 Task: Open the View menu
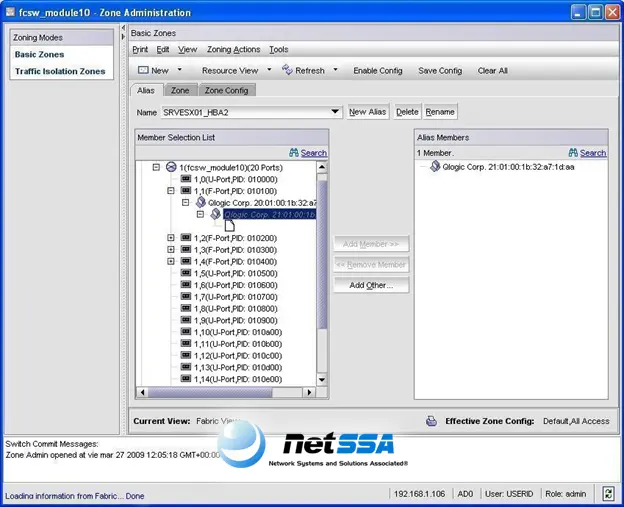[x=187, y=49]
